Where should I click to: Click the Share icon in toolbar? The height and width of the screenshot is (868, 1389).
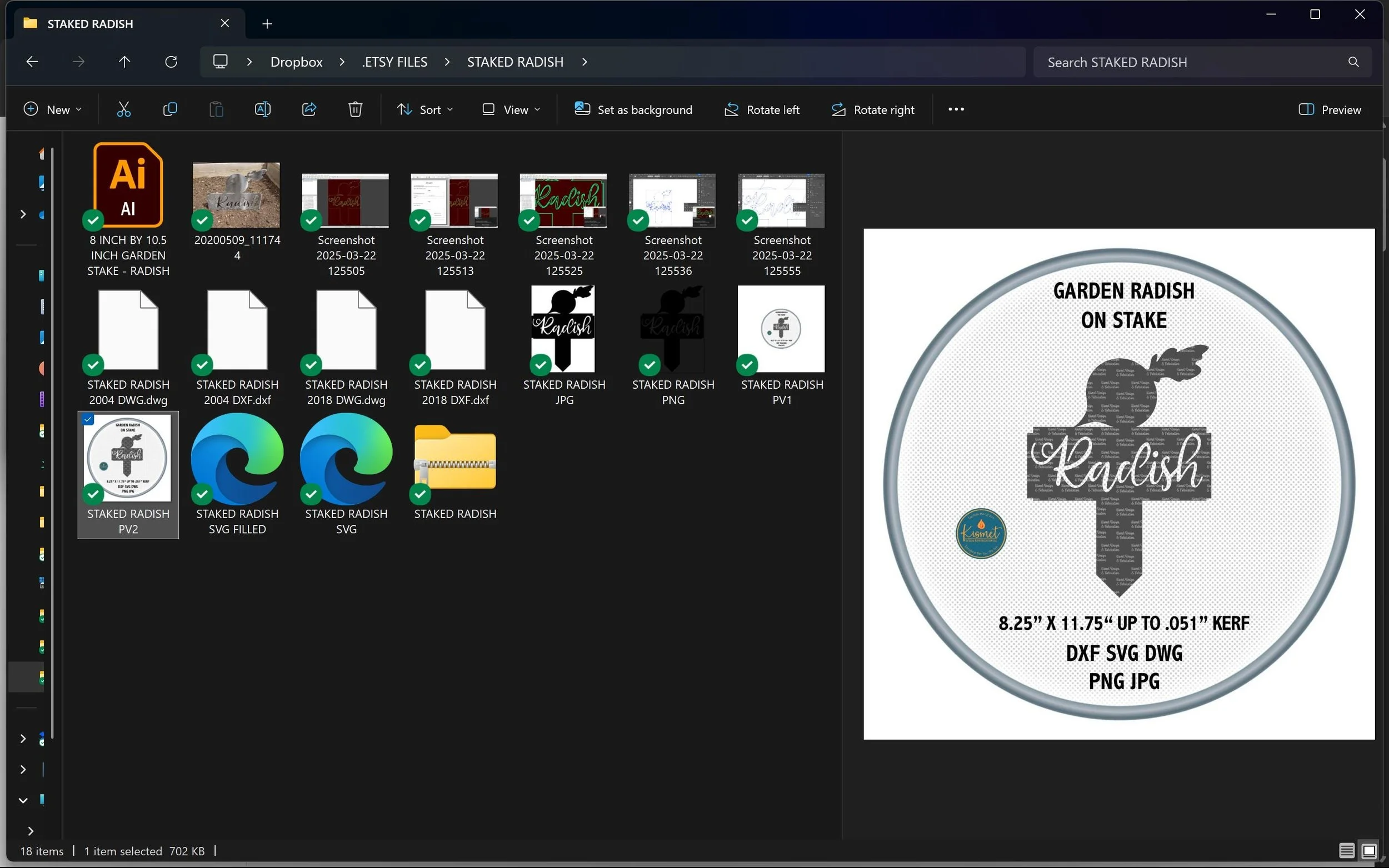[x=309, y=109]
